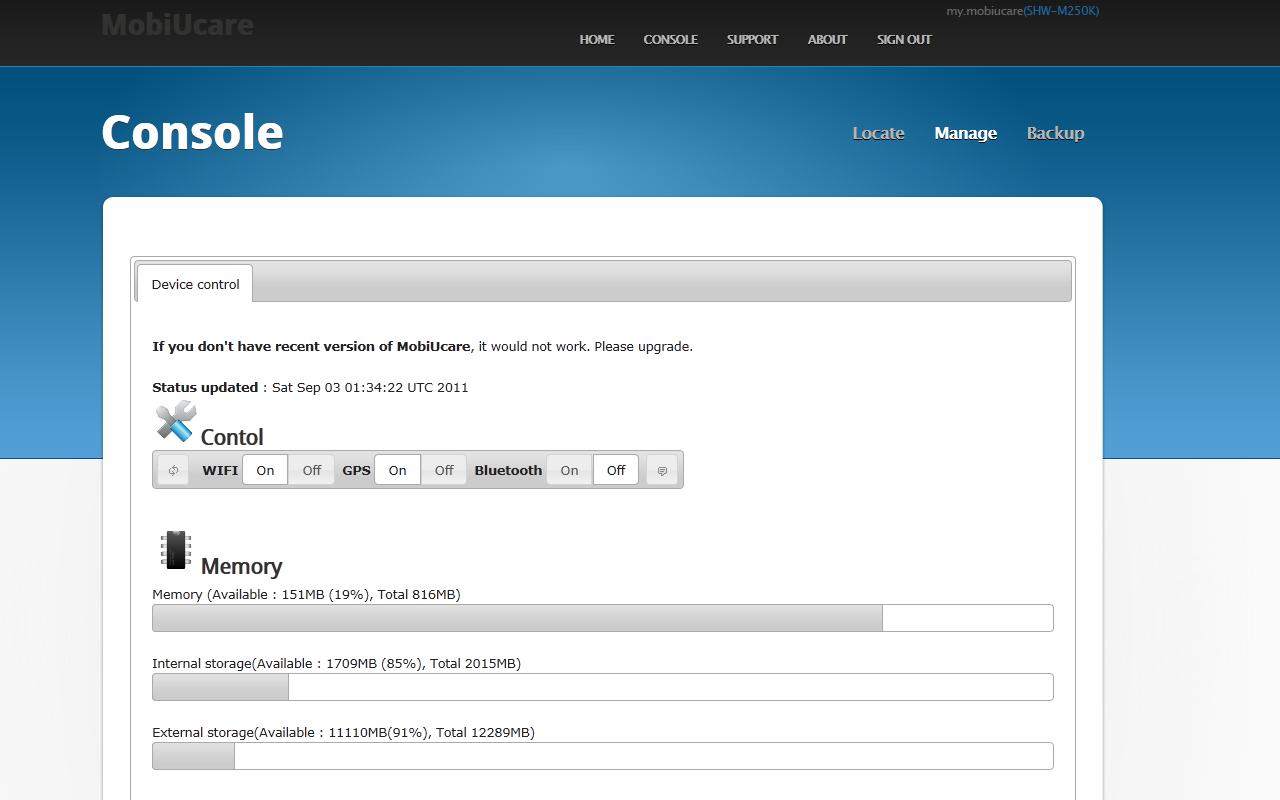
Task: Turn WIFI On
Action: click(x=265, y=470)
